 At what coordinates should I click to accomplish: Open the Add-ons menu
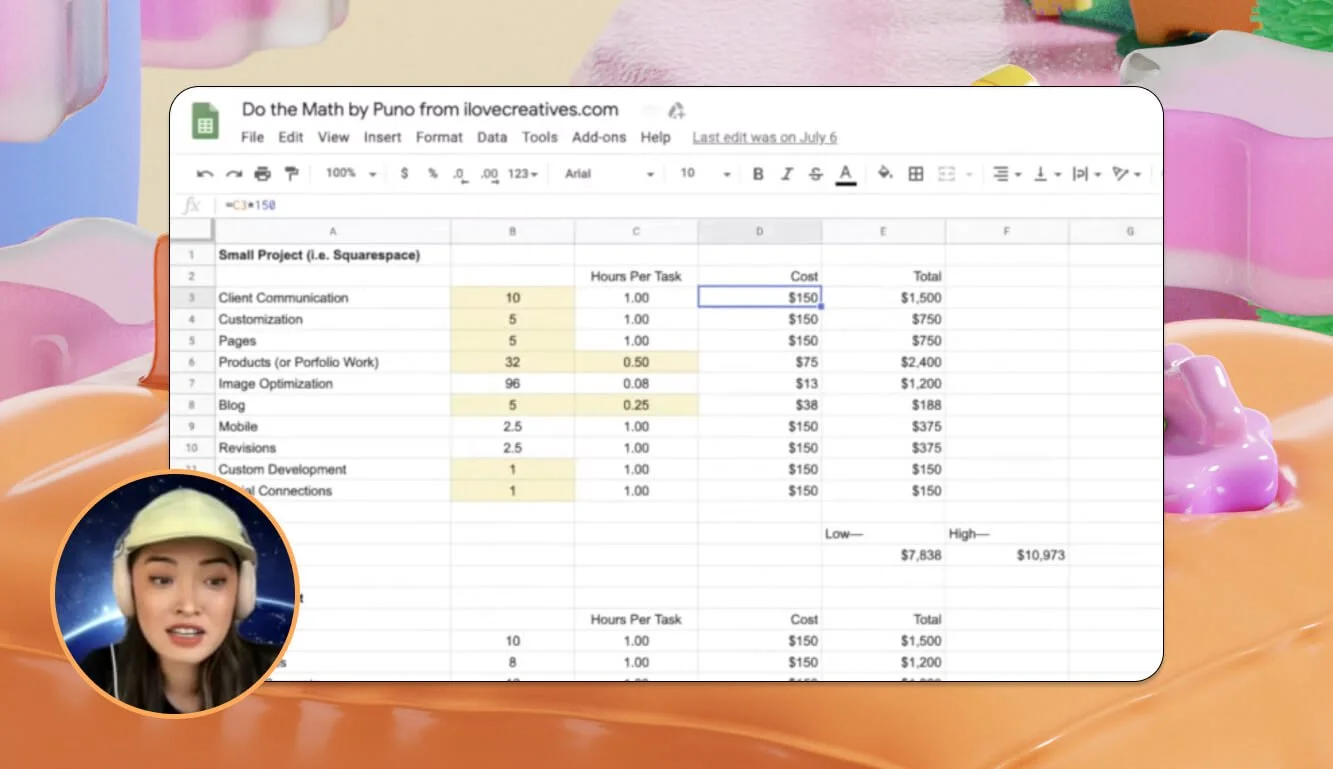pyautogui.click(x=599, y=138)
